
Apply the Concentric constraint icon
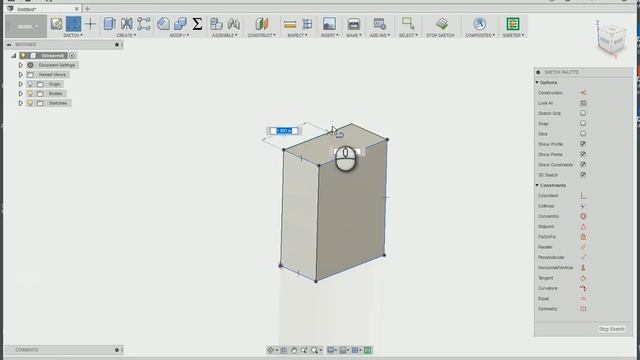pos(583,216)
